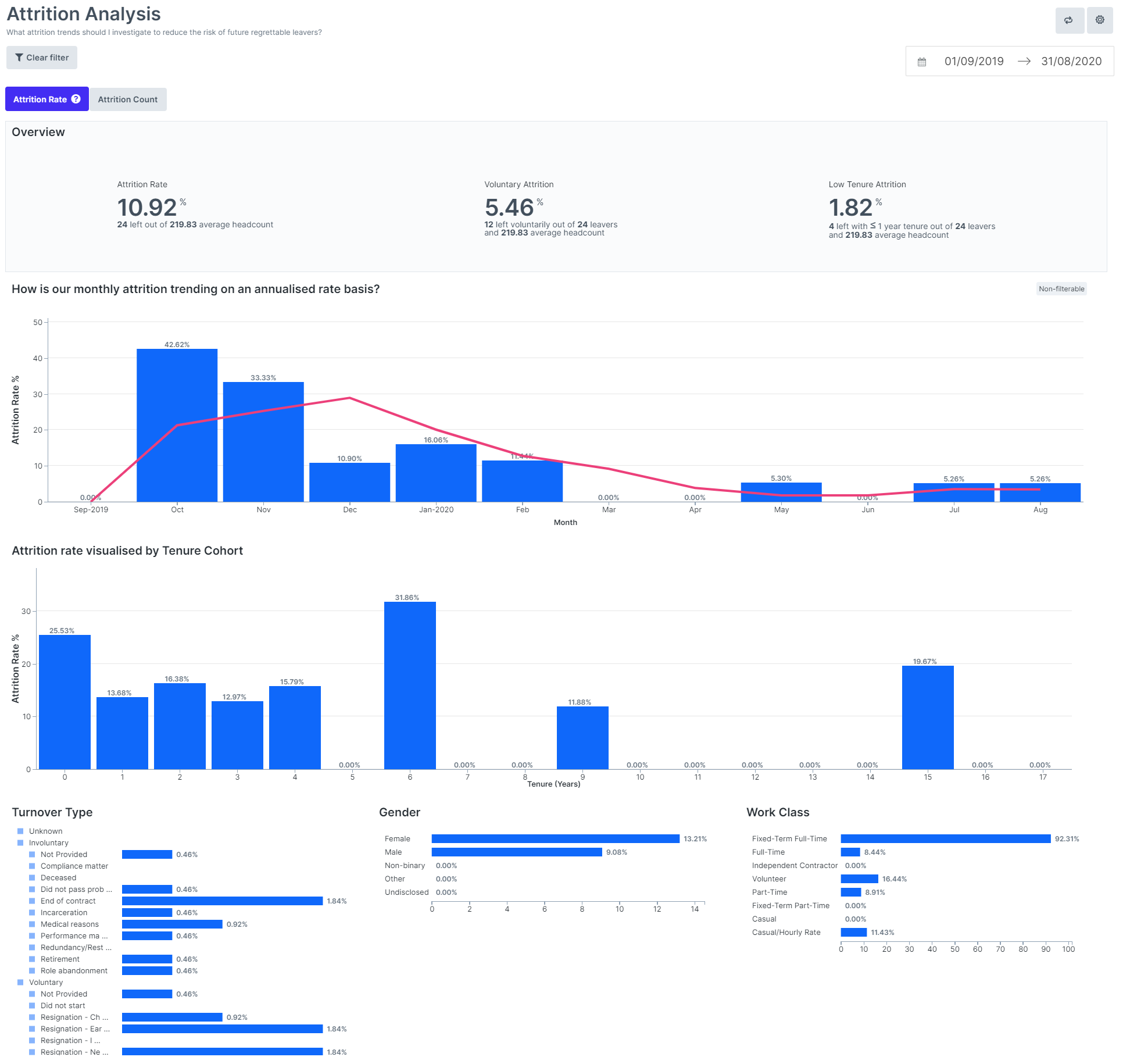1130x1064 pixels.
Task: Click the Voluntary square marker in Turnover Type
Action: click(20, 982)
